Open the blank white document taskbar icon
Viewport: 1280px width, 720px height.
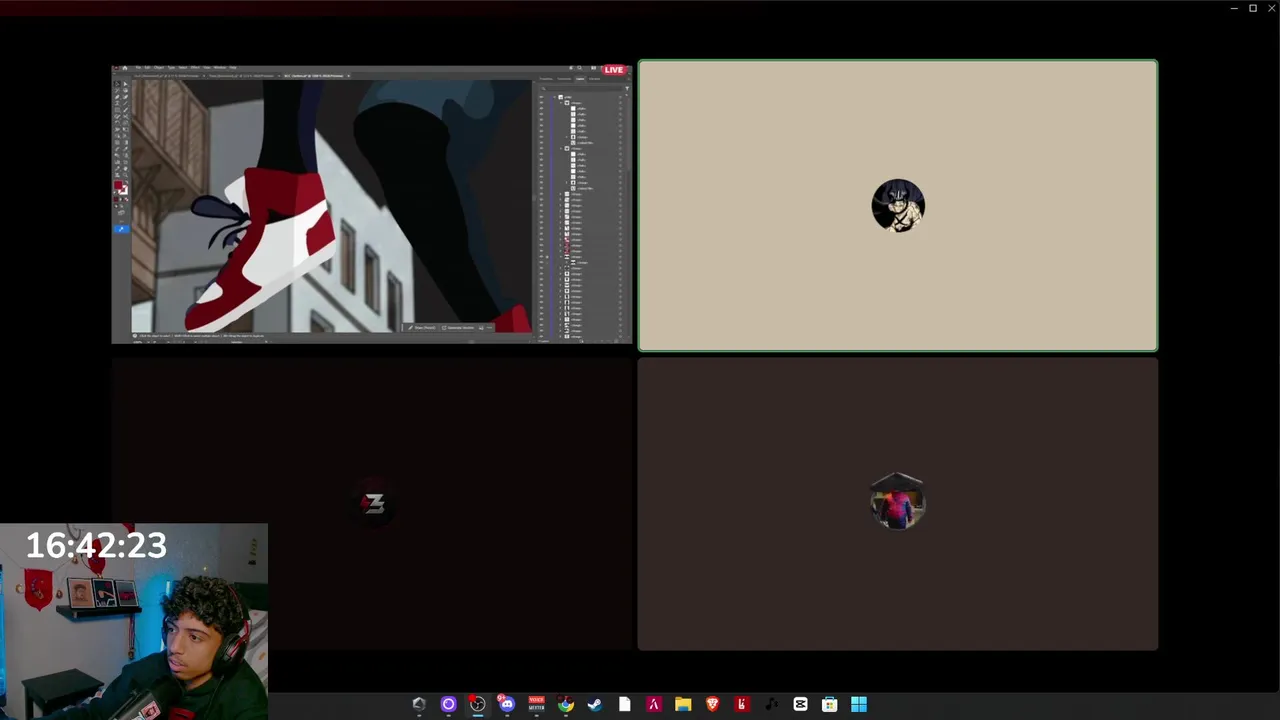(624, 704)
